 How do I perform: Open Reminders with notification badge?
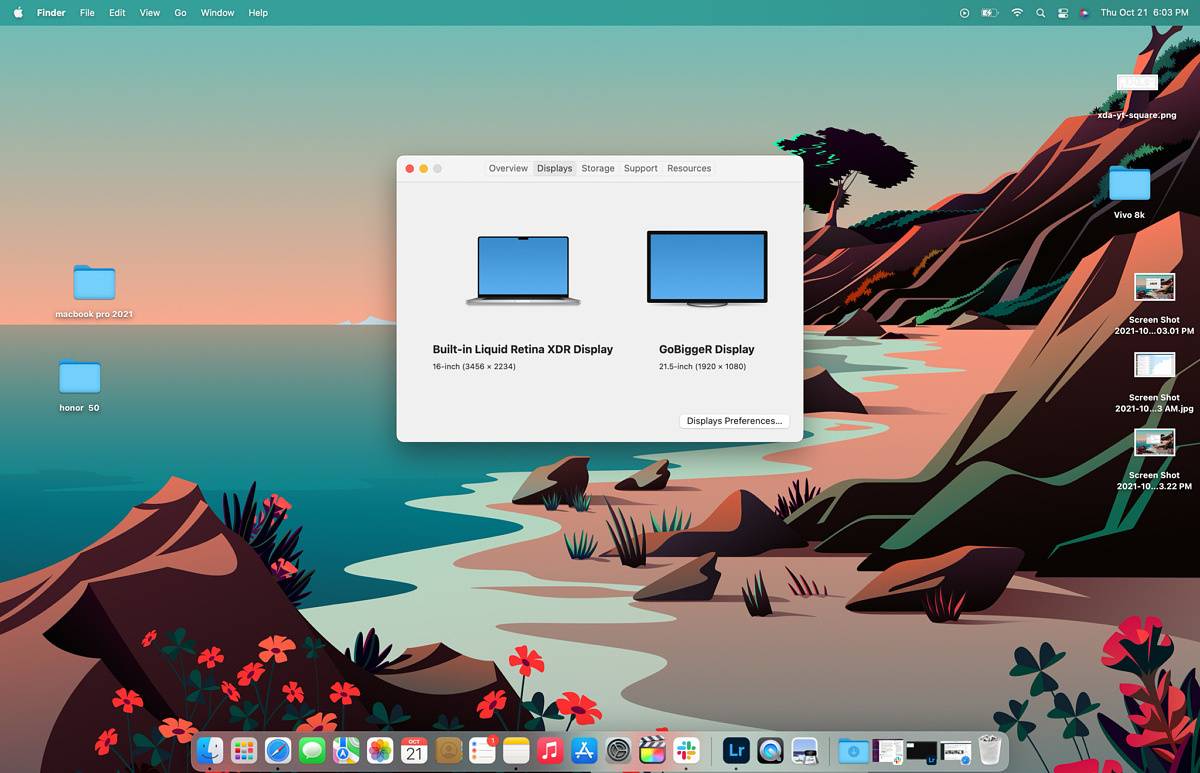(482, 750)
